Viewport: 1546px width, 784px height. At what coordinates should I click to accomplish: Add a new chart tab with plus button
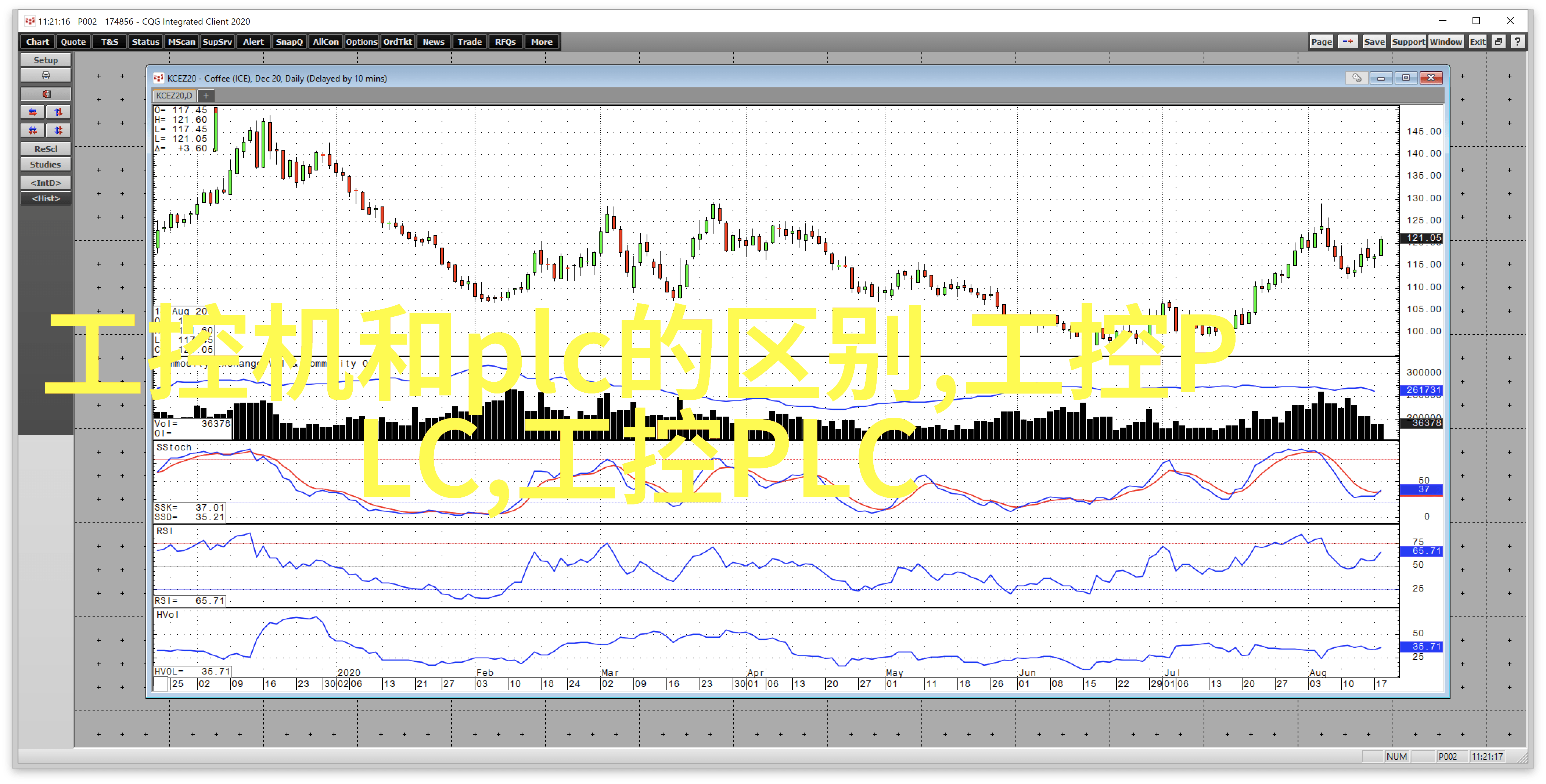pyautogui.click(x=206, y=96)
